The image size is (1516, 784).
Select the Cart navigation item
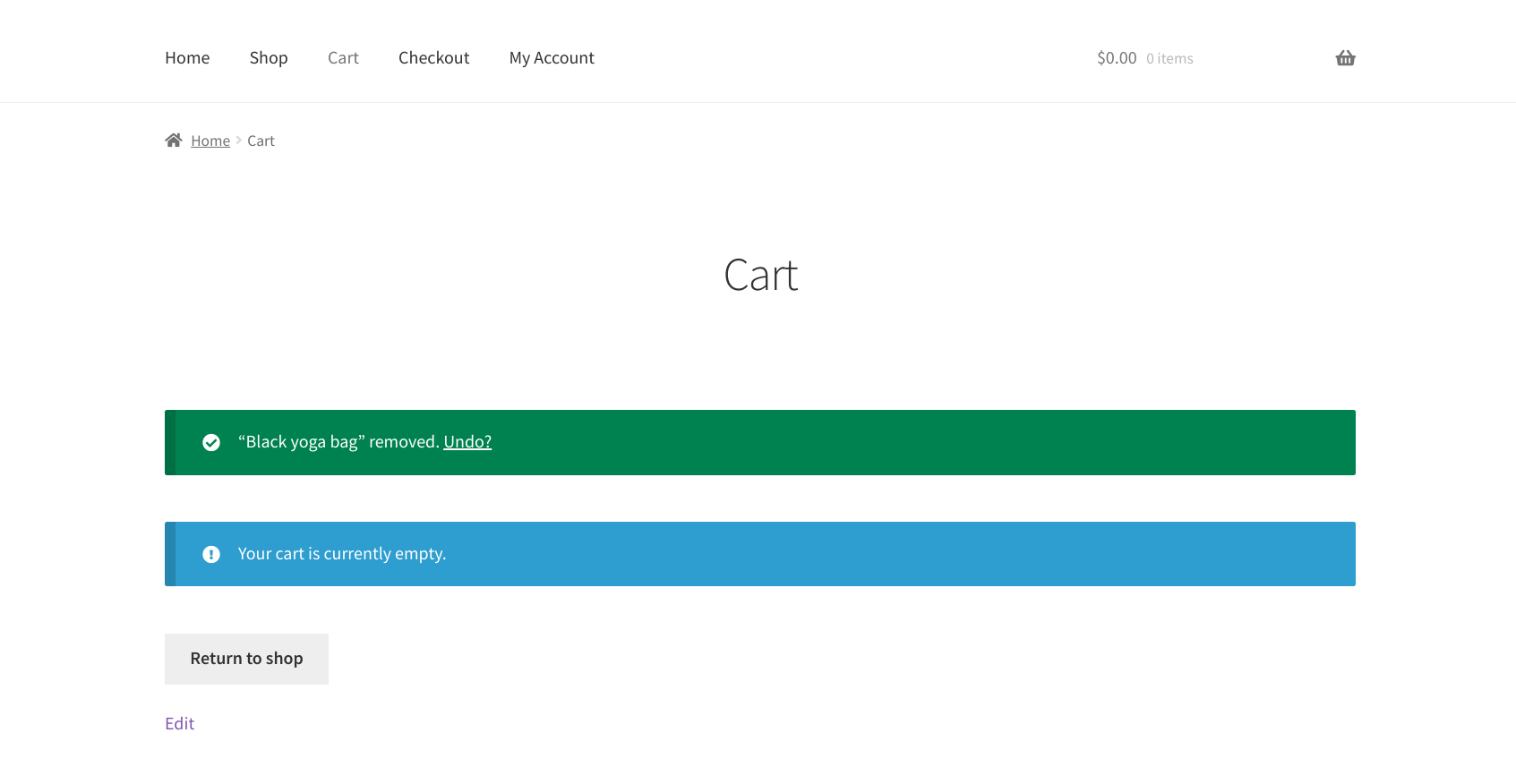pyautogui.click(x=343, y=58)
